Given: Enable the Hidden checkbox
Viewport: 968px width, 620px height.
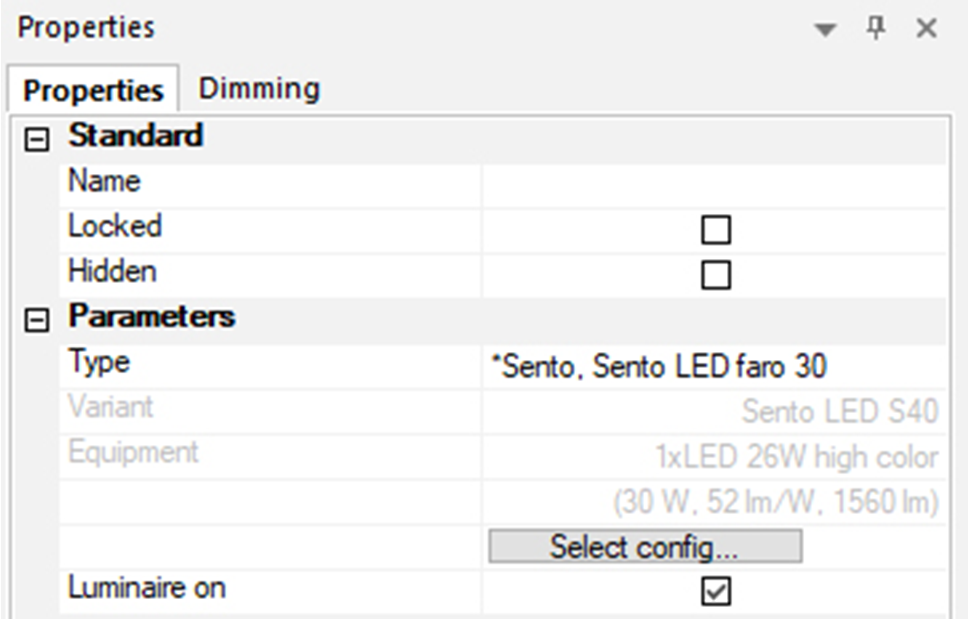Looking at the screenshot, I should pos(716,275).
